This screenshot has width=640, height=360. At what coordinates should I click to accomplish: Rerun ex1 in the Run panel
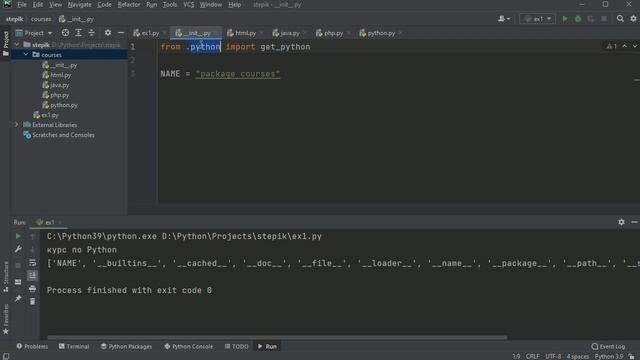[18, 236]
